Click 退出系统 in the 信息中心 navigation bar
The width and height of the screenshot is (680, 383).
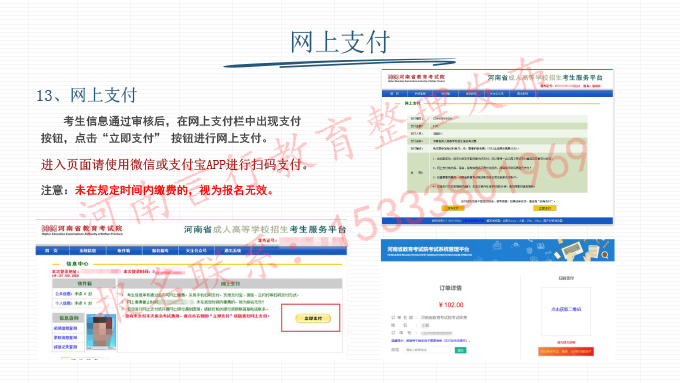[232, 251]
